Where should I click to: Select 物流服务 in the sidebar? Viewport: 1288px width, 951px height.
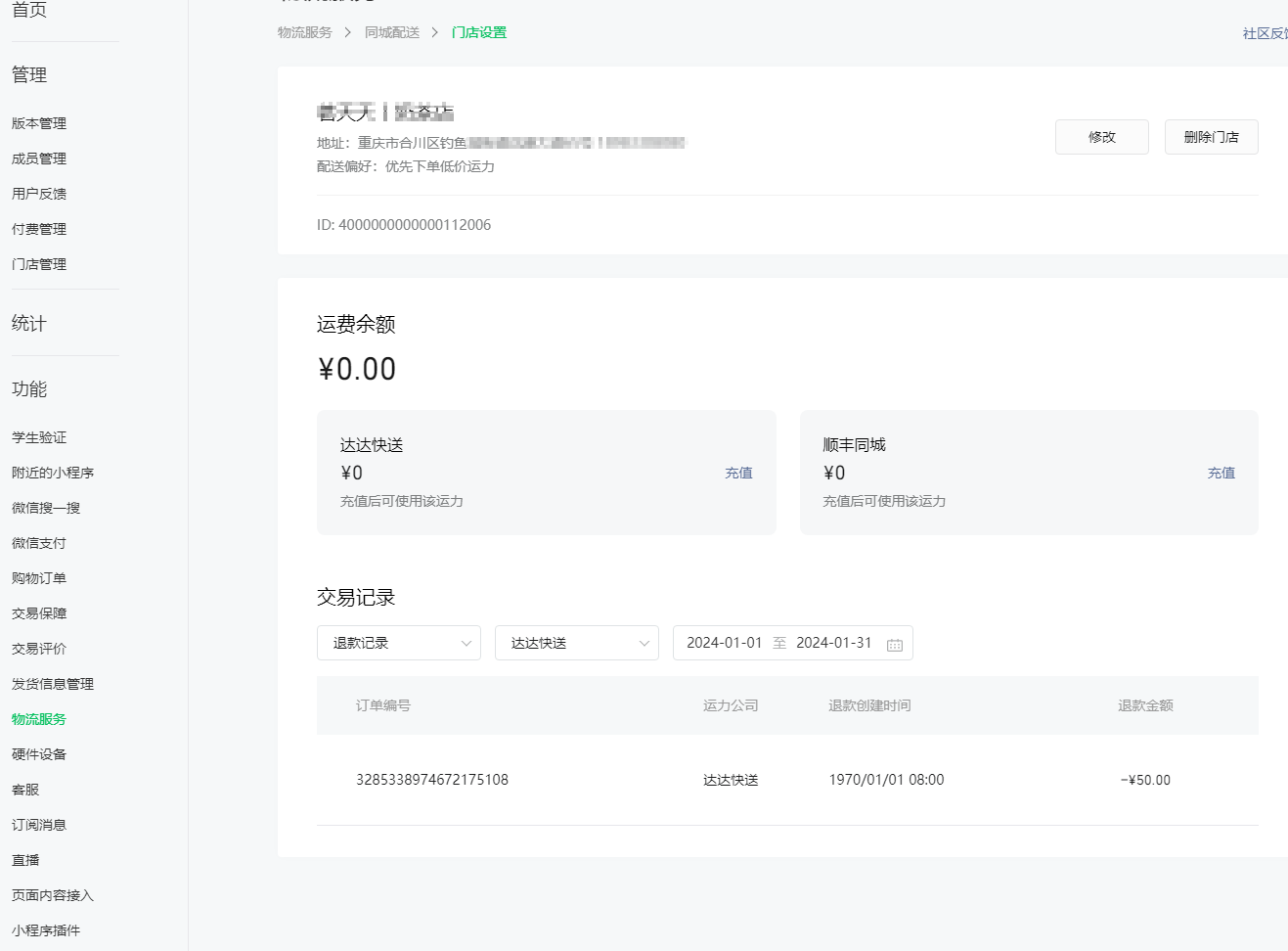[39, 719]
